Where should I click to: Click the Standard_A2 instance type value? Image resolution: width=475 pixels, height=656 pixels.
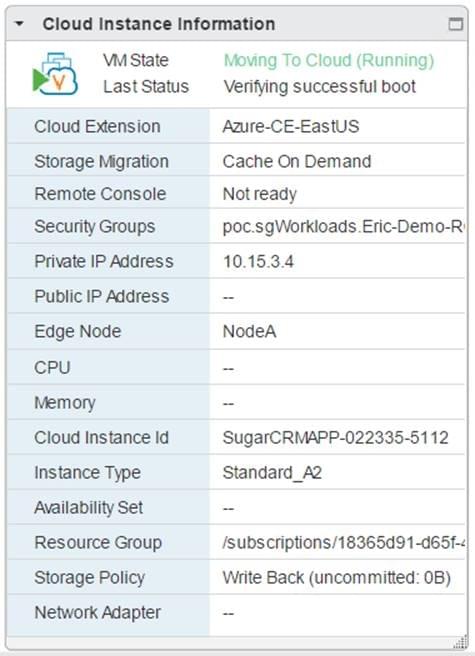pyautogui.click(x=272, y=473)
